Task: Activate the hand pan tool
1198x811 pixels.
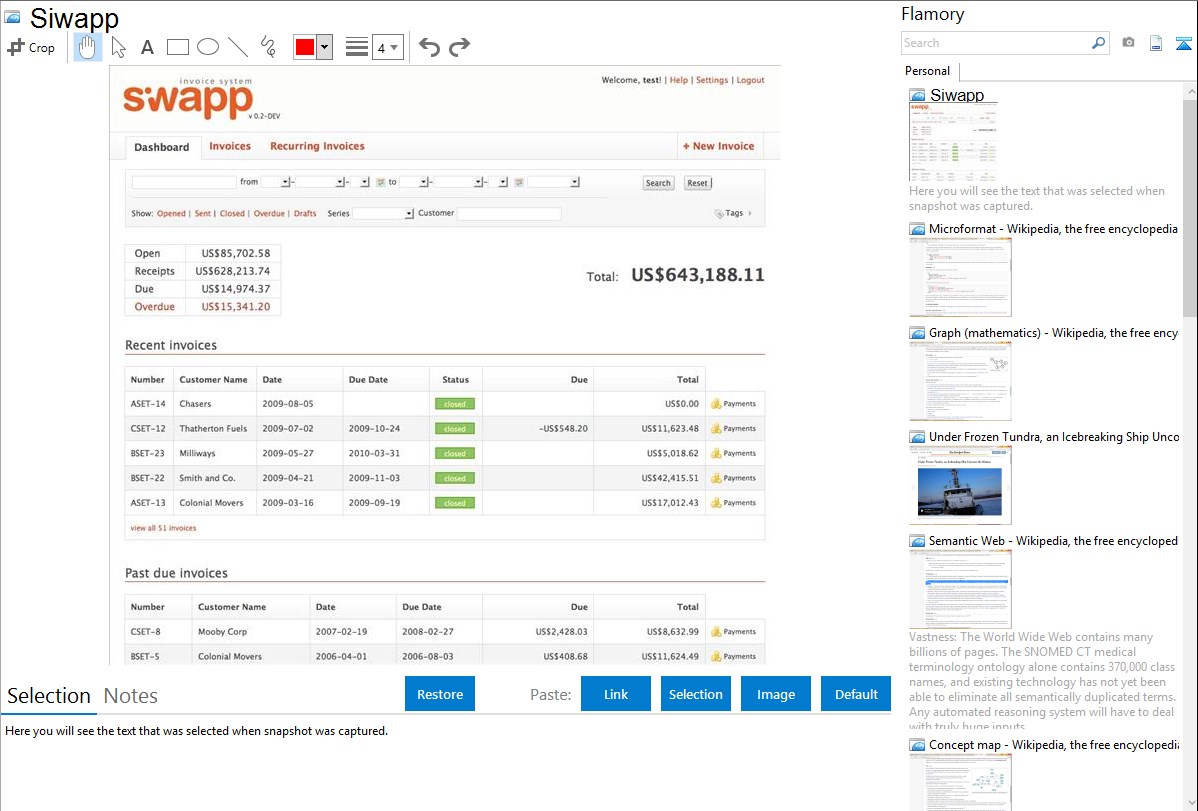Action: (x=88, y=47)
